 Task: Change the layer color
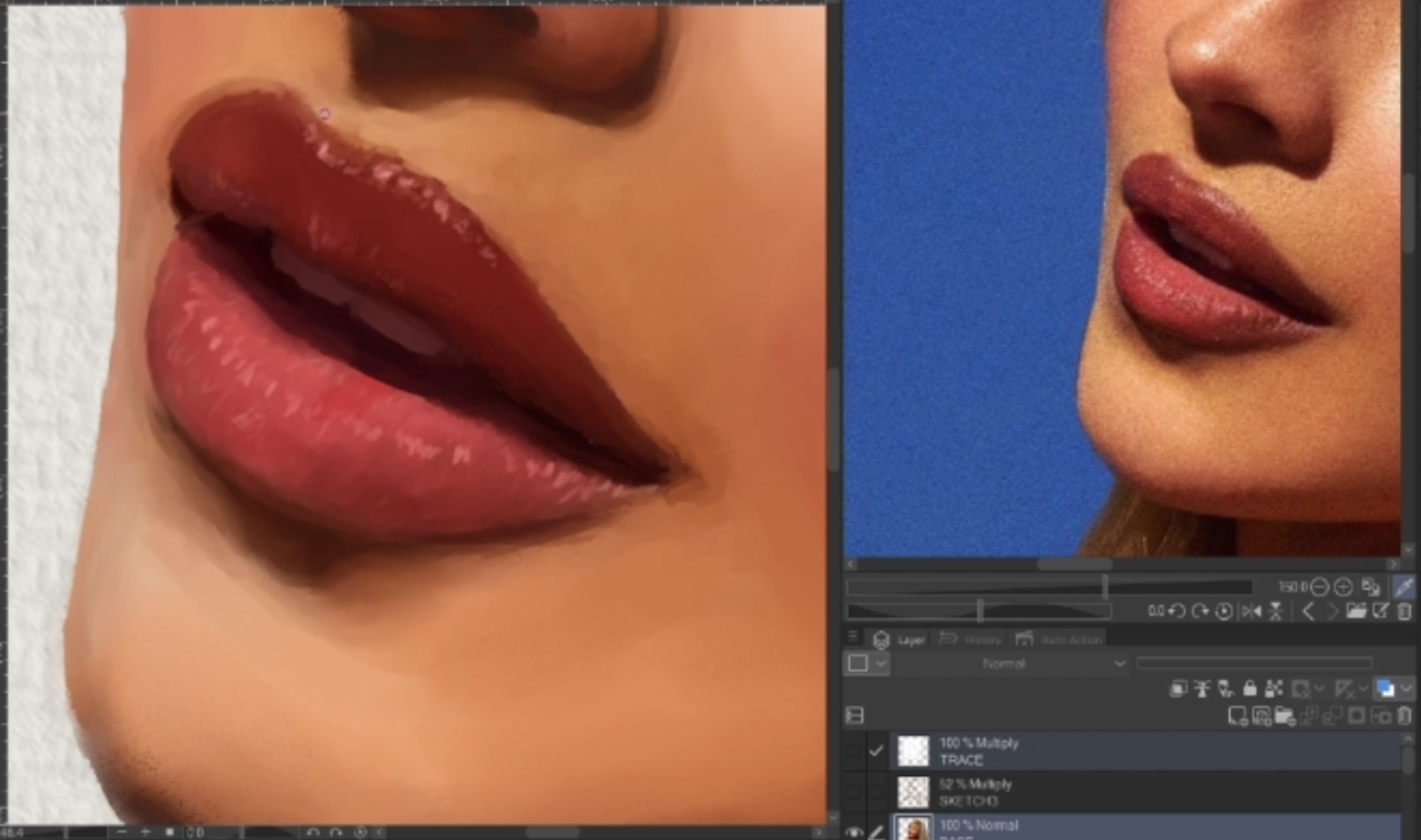(x=1386, y=688)
